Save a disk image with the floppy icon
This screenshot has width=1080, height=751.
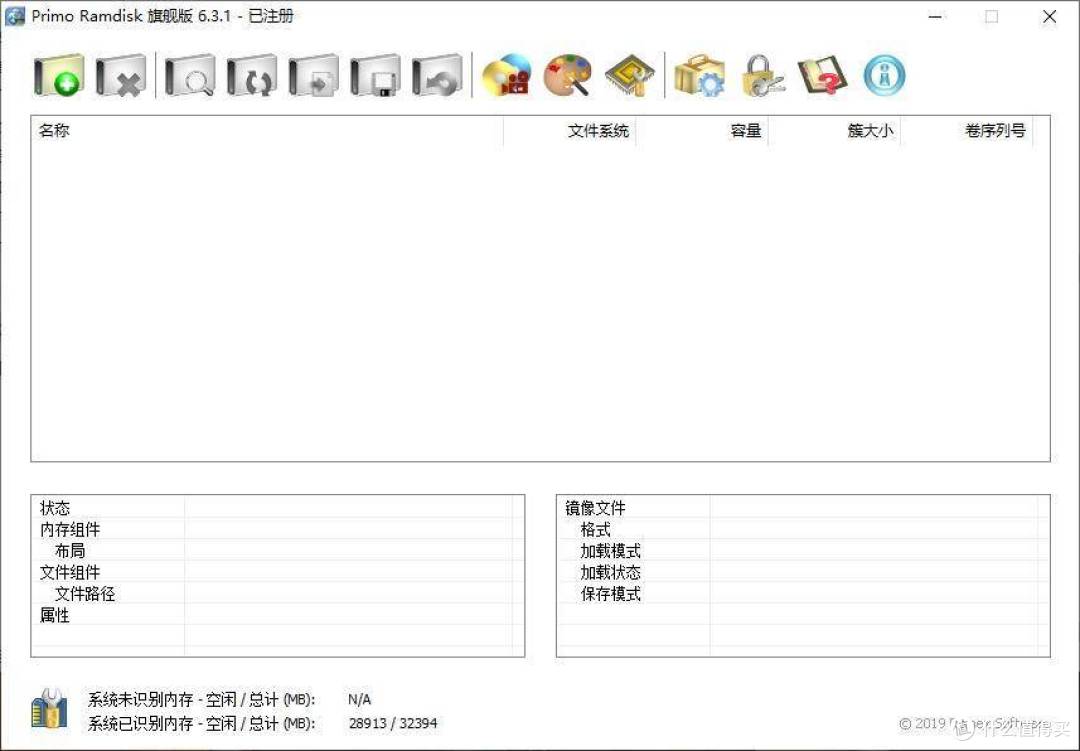pyautogui.click(x=375, y=74)
